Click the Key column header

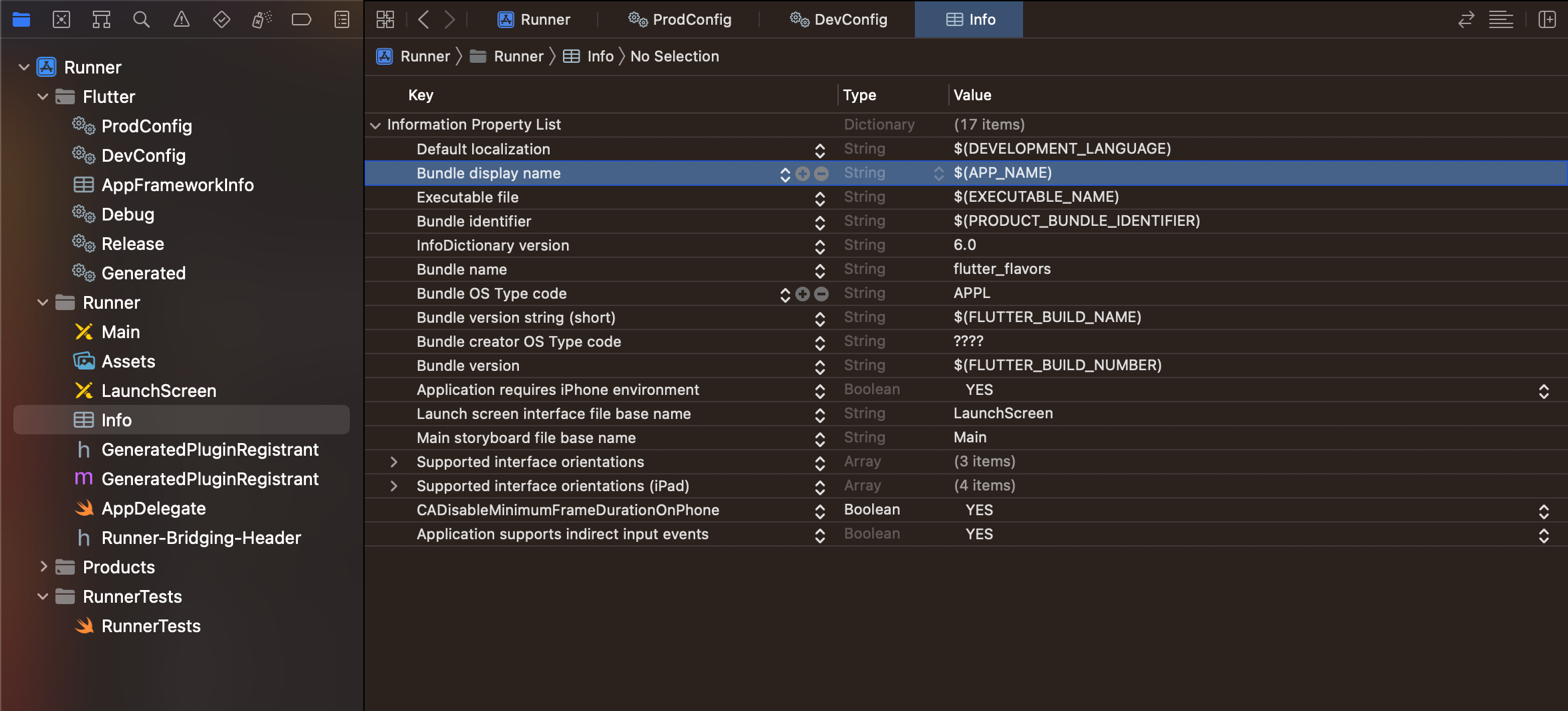point(421,95)
